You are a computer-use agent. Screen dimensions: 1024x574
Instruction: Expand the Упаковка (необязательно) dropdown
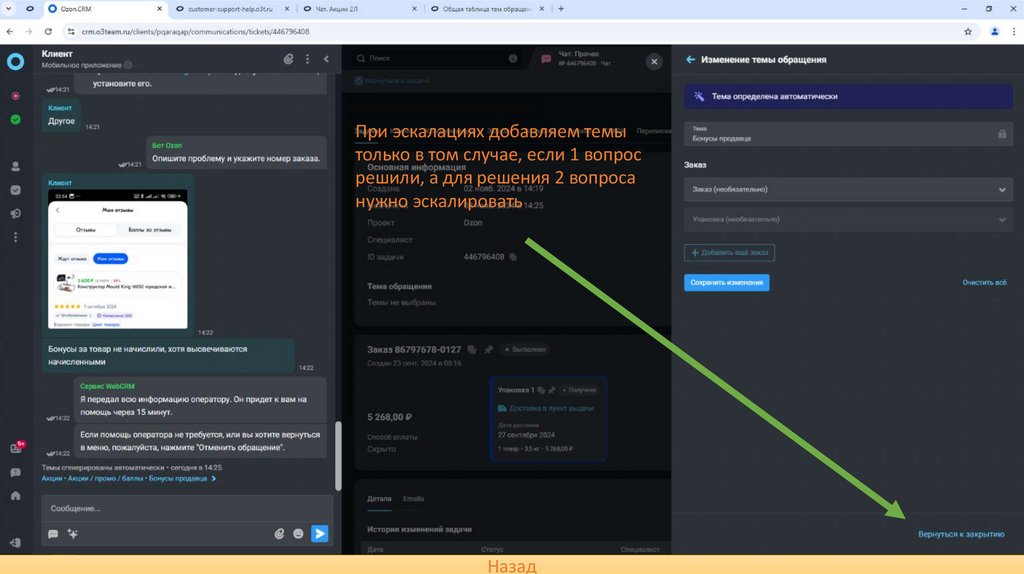click(x=848, y=219)
